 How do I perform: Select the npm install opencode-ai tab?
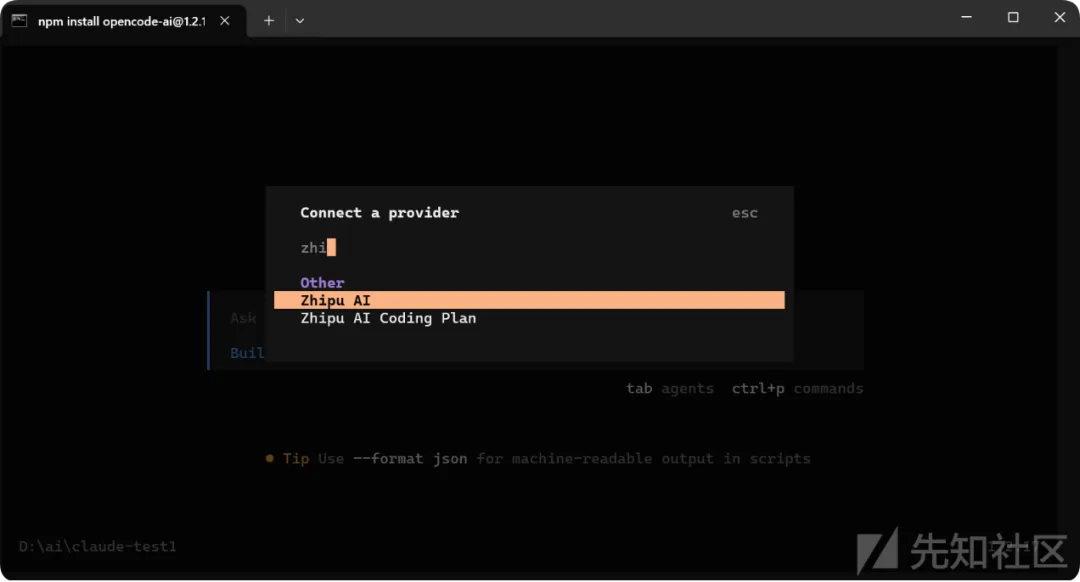[124, 21]
